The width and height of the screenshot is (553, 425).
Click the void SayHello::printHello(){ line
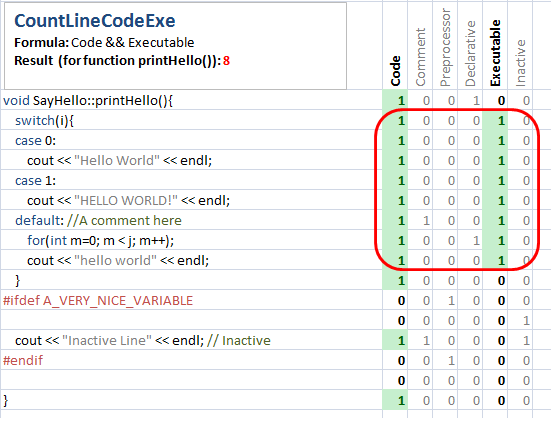point(88,101)
